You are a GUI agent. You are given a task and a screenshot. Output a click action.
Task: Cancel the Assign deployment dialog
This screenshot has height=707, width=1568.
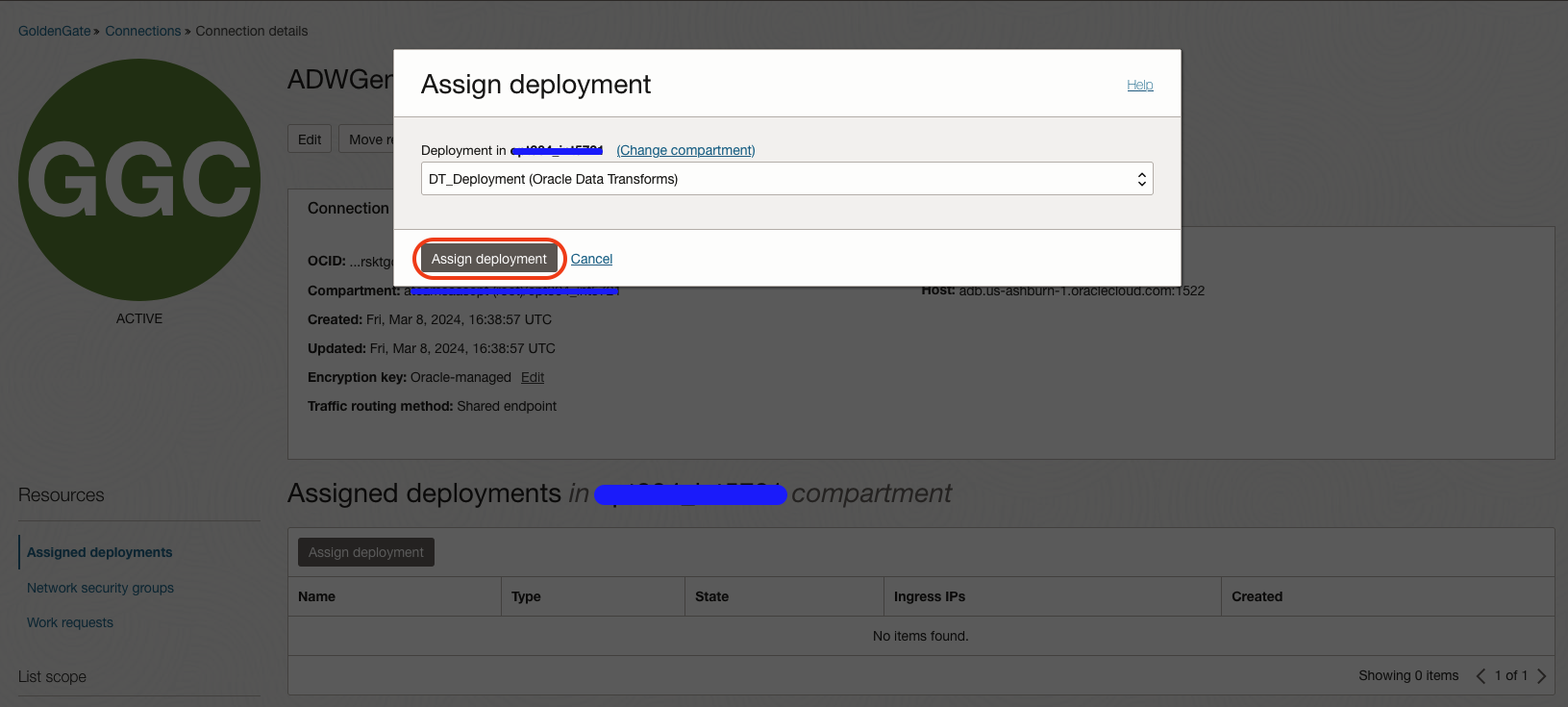591,259
